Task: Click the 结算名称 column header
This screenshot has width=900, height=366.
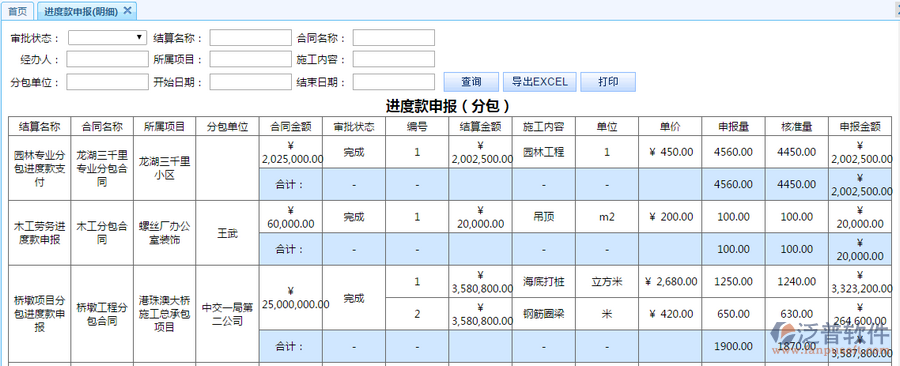Action: pyautogui.click(x=40, y=126)
